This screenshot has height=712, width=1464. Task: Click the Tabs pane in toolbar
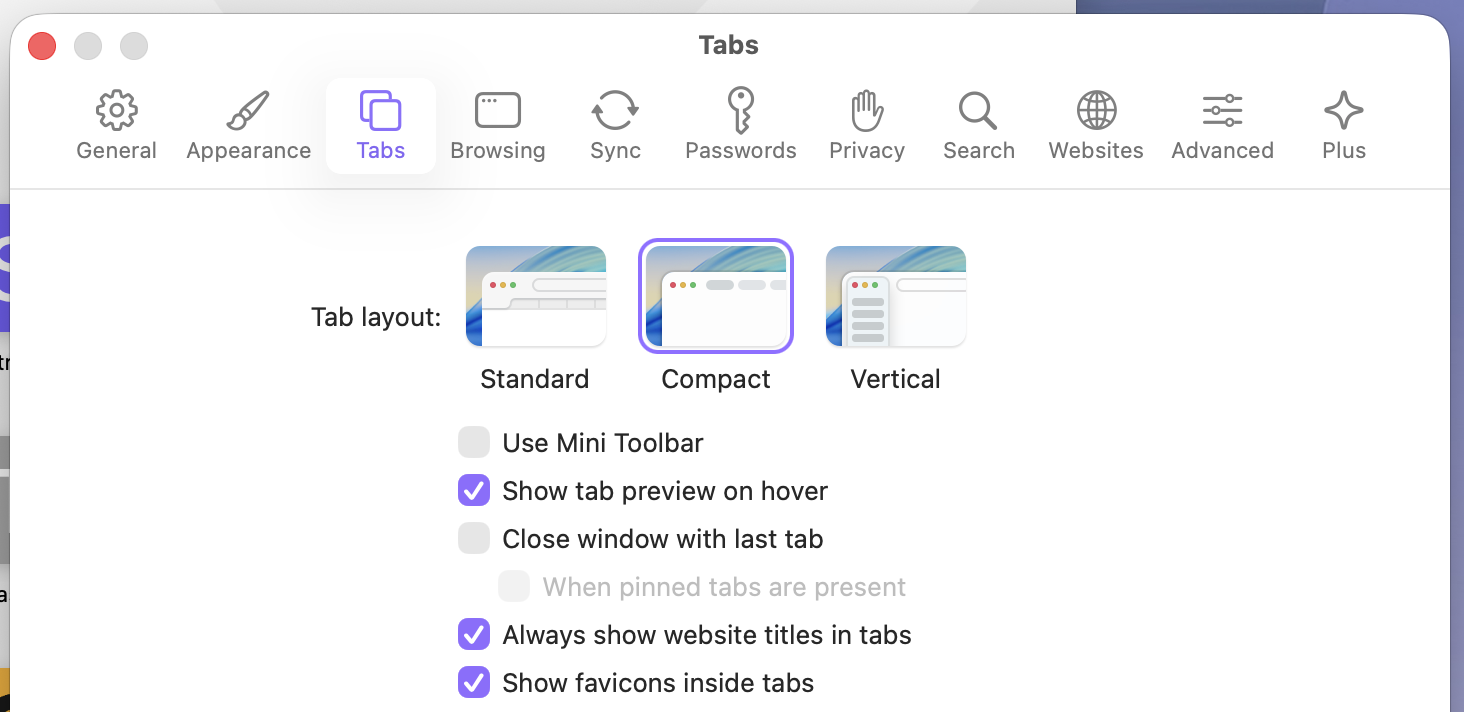click(381, 126)
